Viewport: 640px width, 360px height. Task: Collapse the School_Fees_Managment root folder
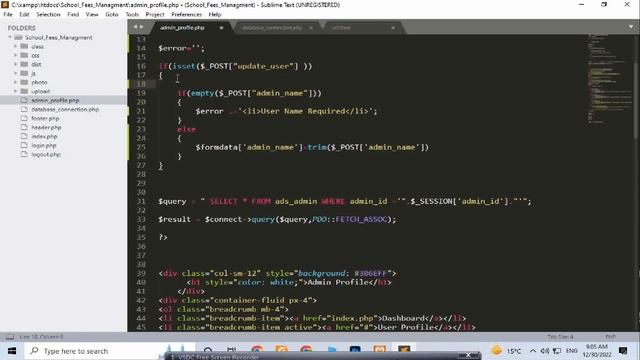coord(10,37)
